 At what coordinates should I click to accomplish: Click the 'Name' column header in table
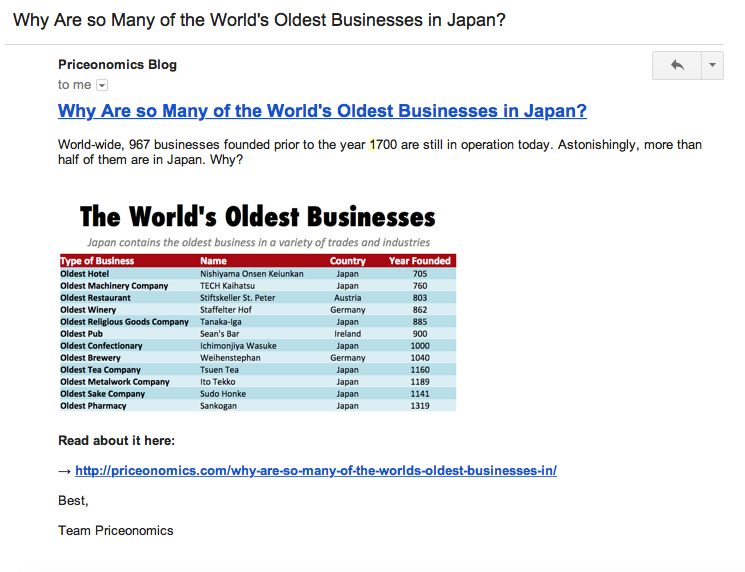[x=213, y=261]
